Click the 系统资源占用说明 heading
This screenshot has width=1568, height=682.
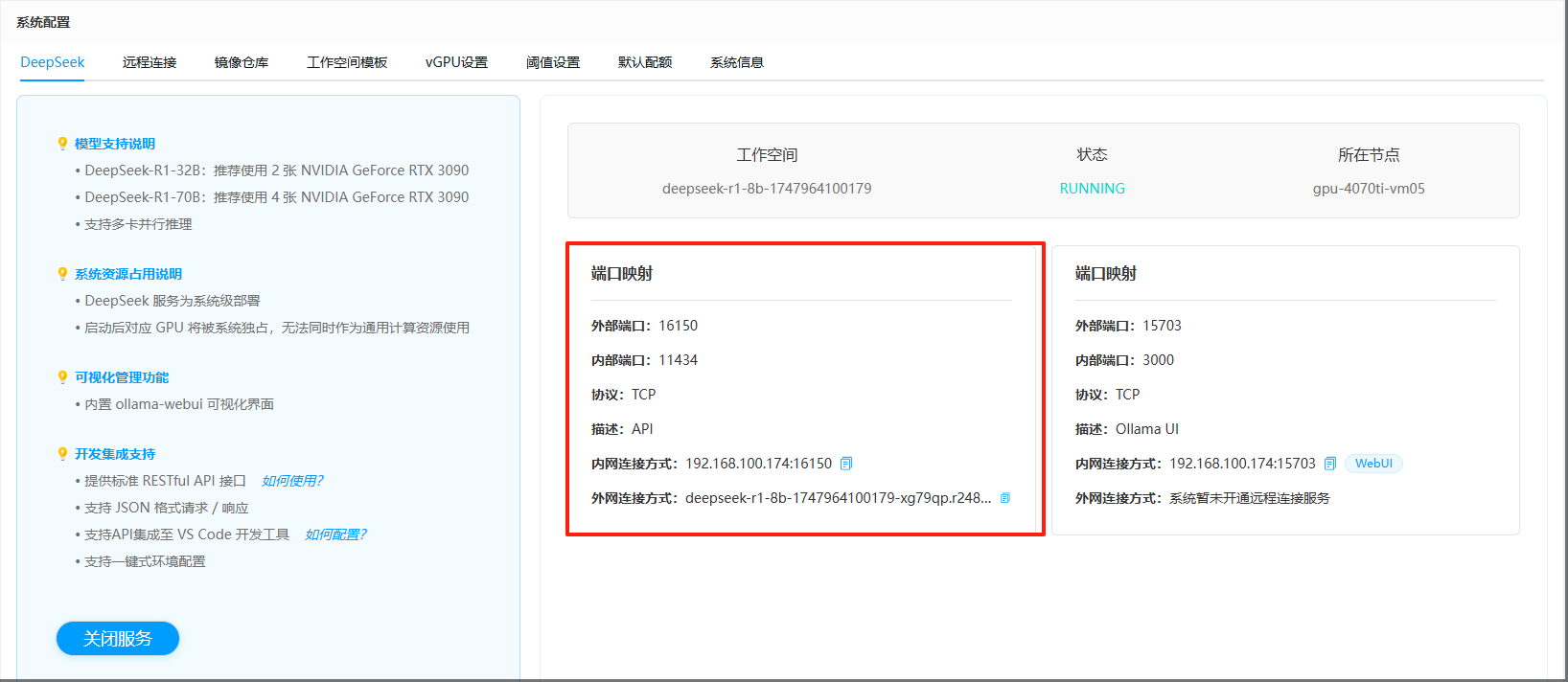pyautogui.click(x=128, y=274)
